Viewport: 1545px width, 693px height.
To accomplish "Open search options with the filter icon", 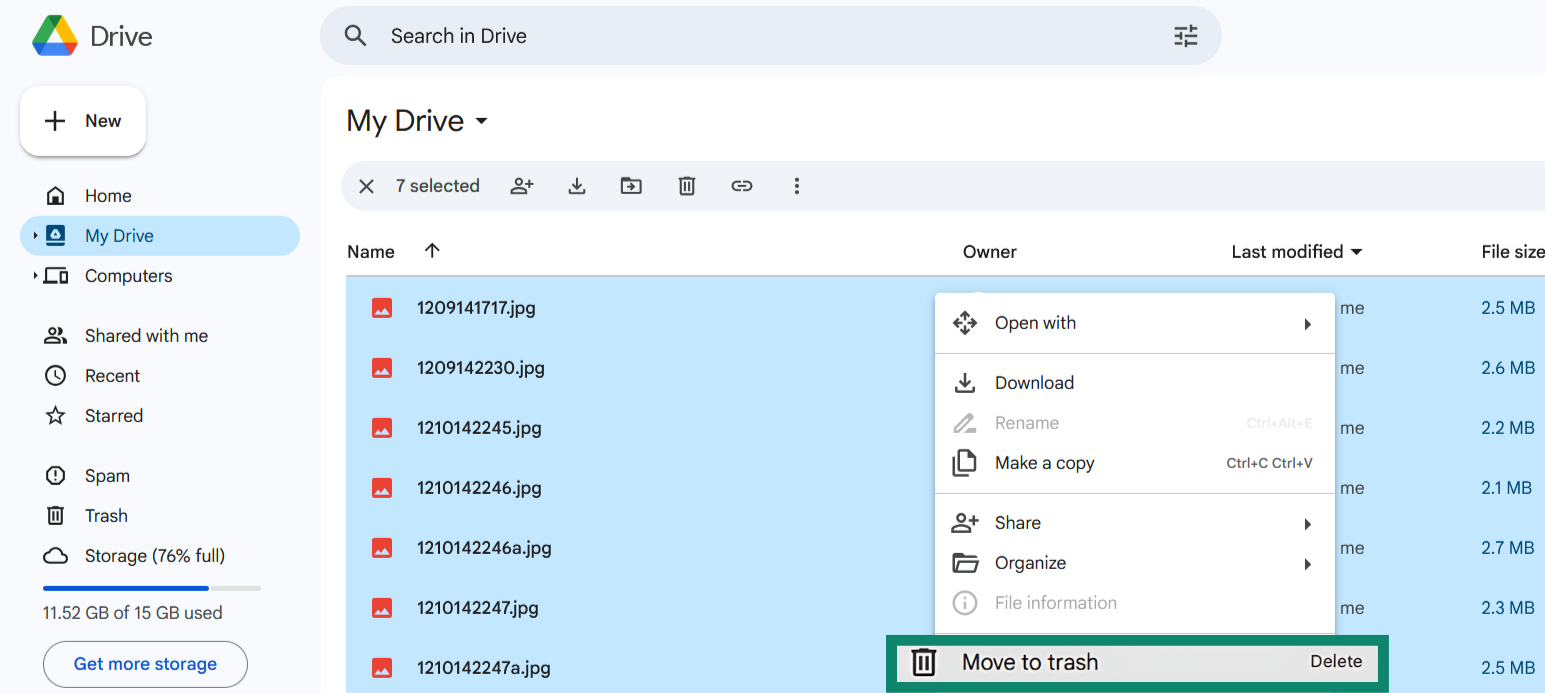I will point(1185,35).
